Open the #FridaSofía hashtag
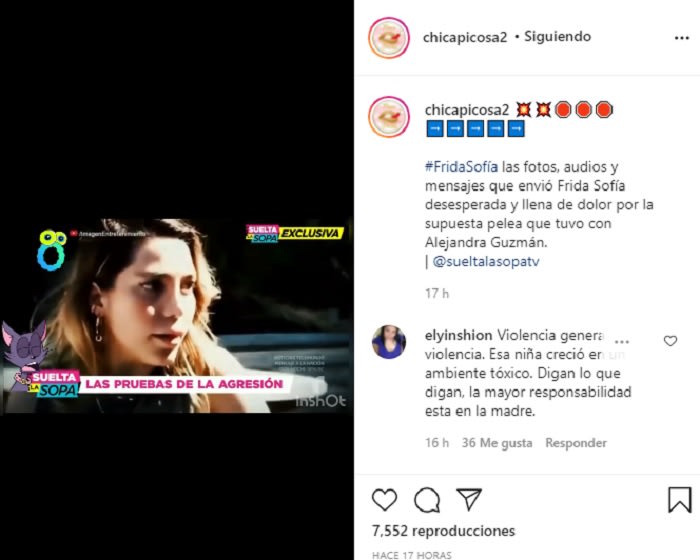 click(461, 167)
